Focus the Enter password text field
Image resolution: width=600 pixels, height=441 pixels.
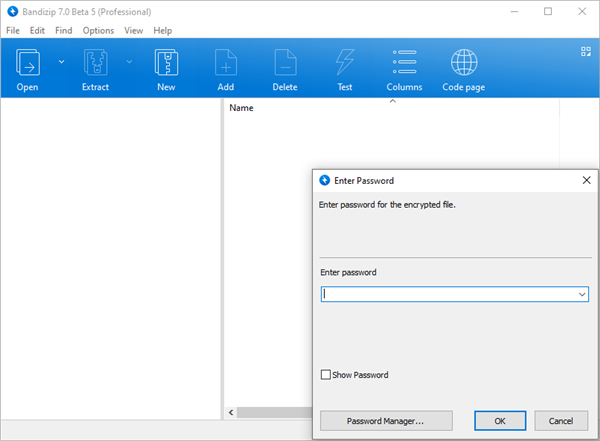point(448,295)
